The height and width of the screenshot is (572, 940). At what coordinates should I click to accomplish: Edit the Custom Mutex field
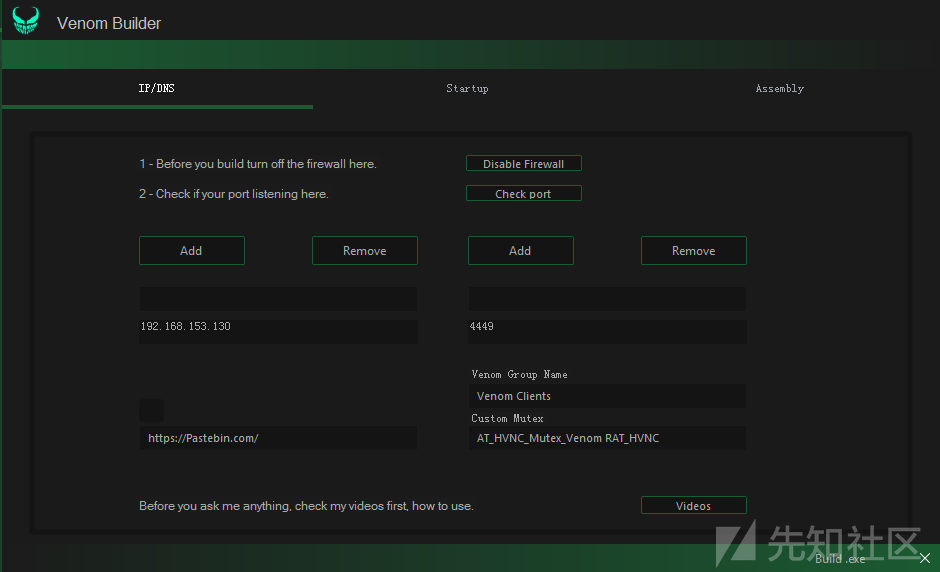click(607, 438)
